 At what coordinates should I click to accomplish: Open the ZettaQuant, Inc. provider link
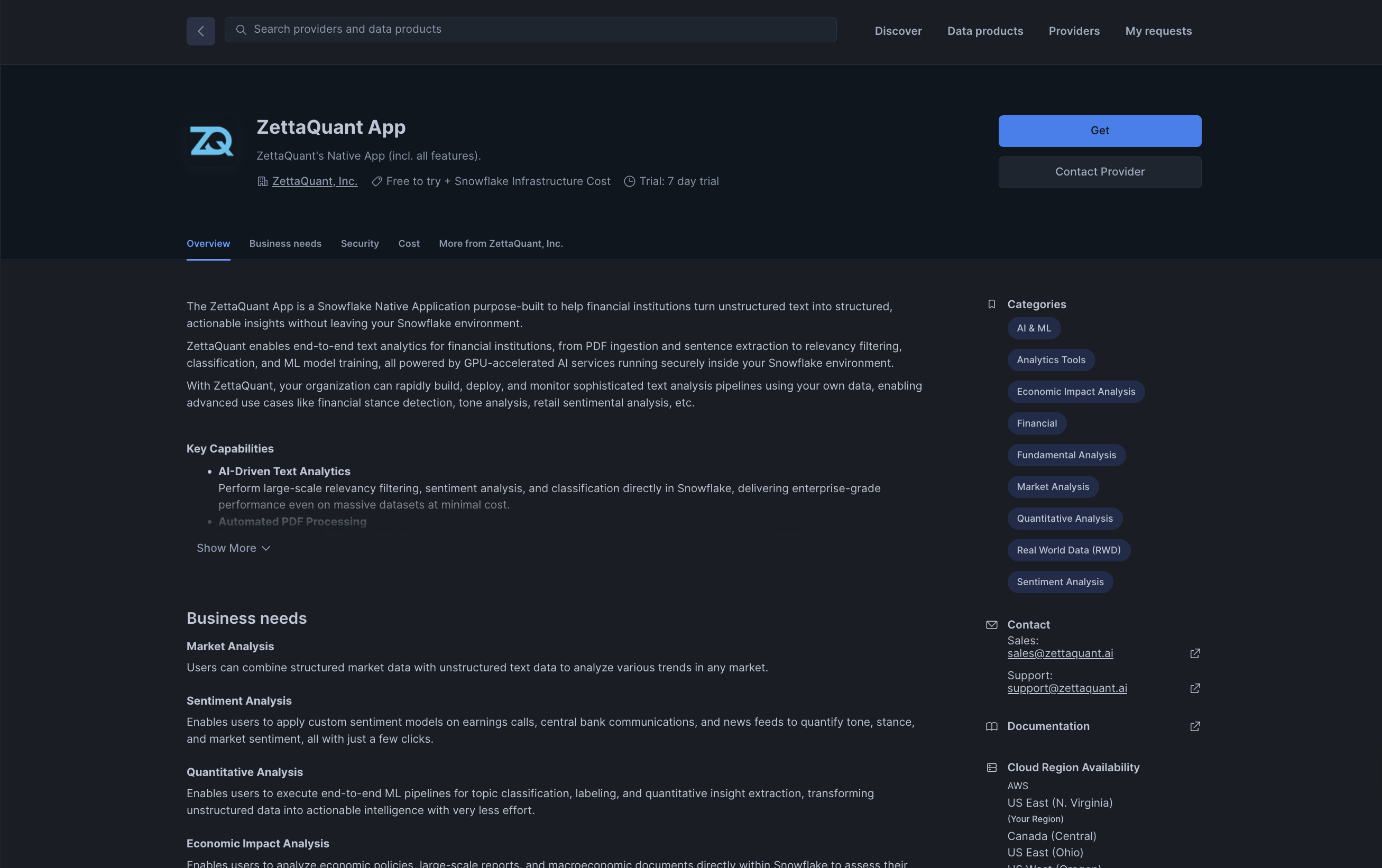click(315, 181)
